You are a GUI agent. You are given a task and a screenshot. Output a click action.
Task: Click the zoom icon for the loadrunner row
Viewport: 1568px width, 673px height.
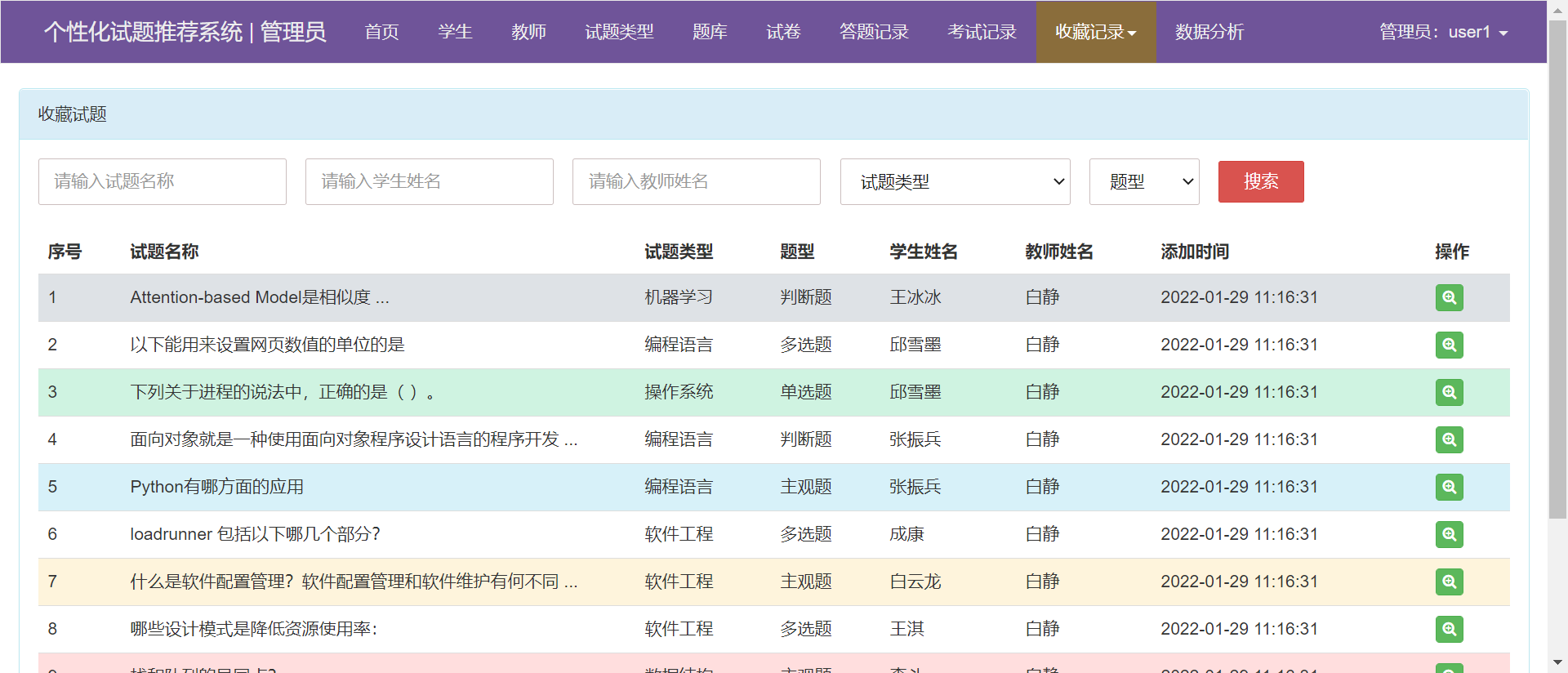click(x=1449, y=534)
